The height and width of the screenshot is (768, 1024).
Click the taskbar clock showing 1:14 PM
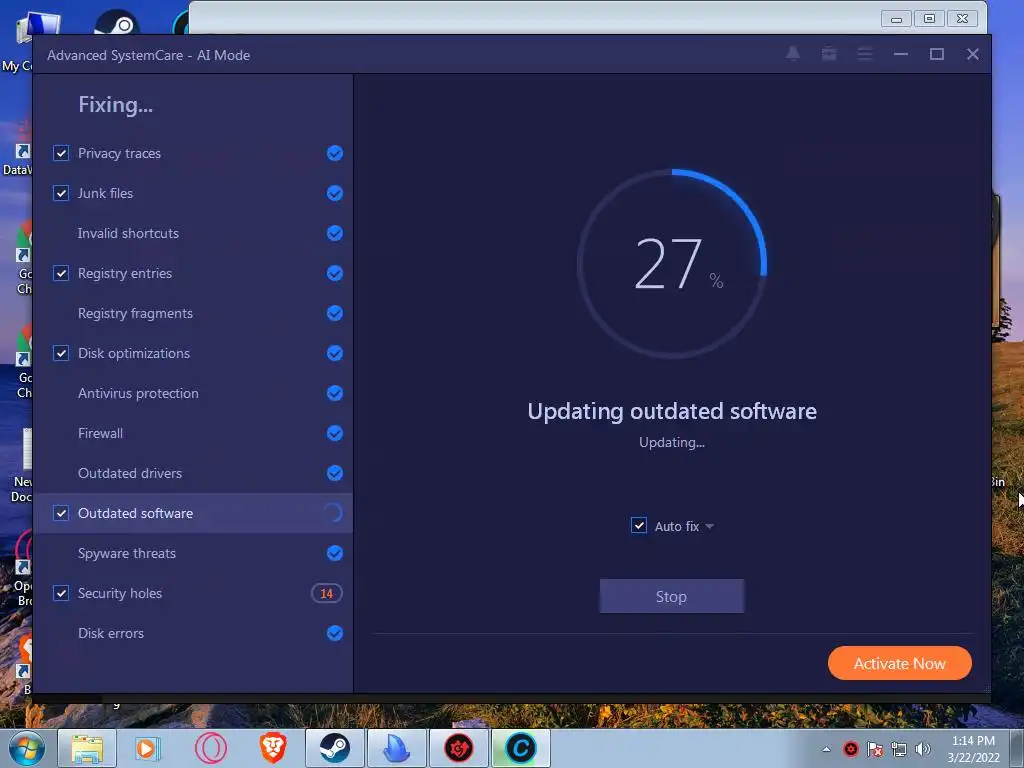click(973, 749)
